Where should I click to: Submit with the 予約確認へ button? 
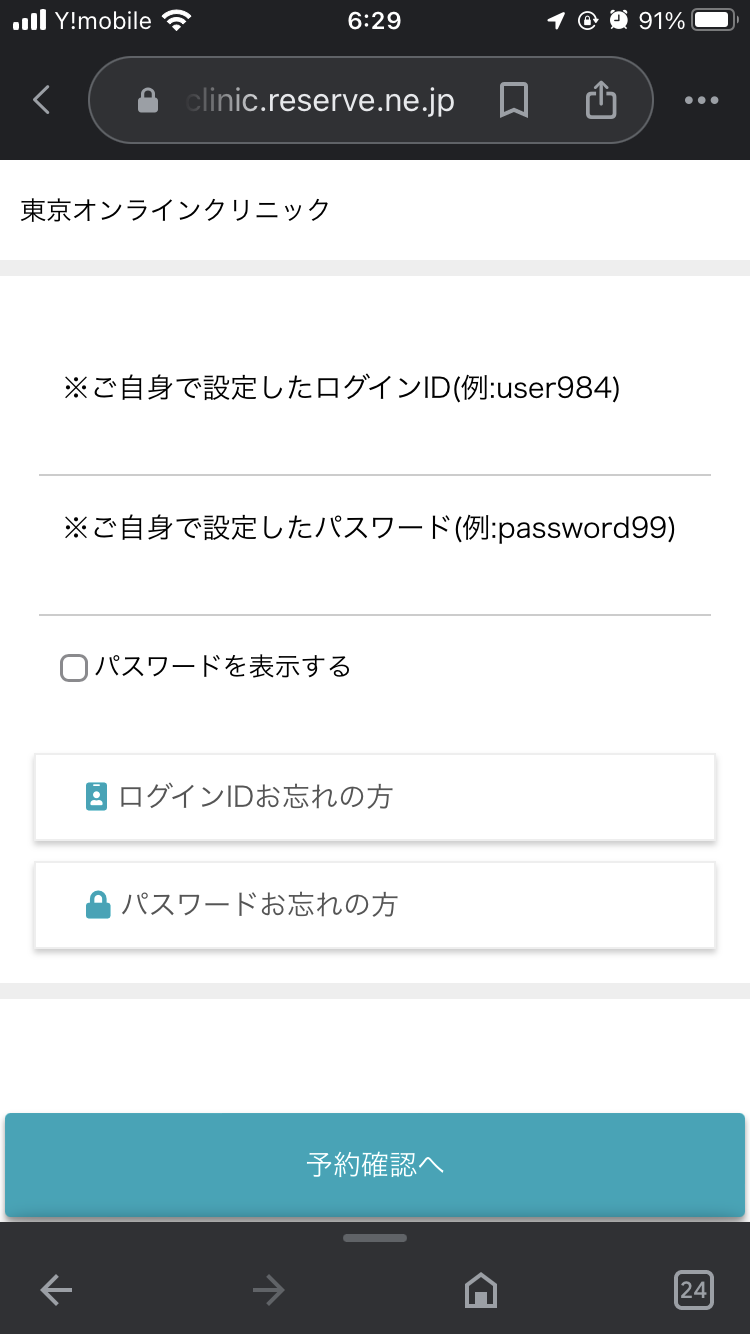pos(375,1165)
